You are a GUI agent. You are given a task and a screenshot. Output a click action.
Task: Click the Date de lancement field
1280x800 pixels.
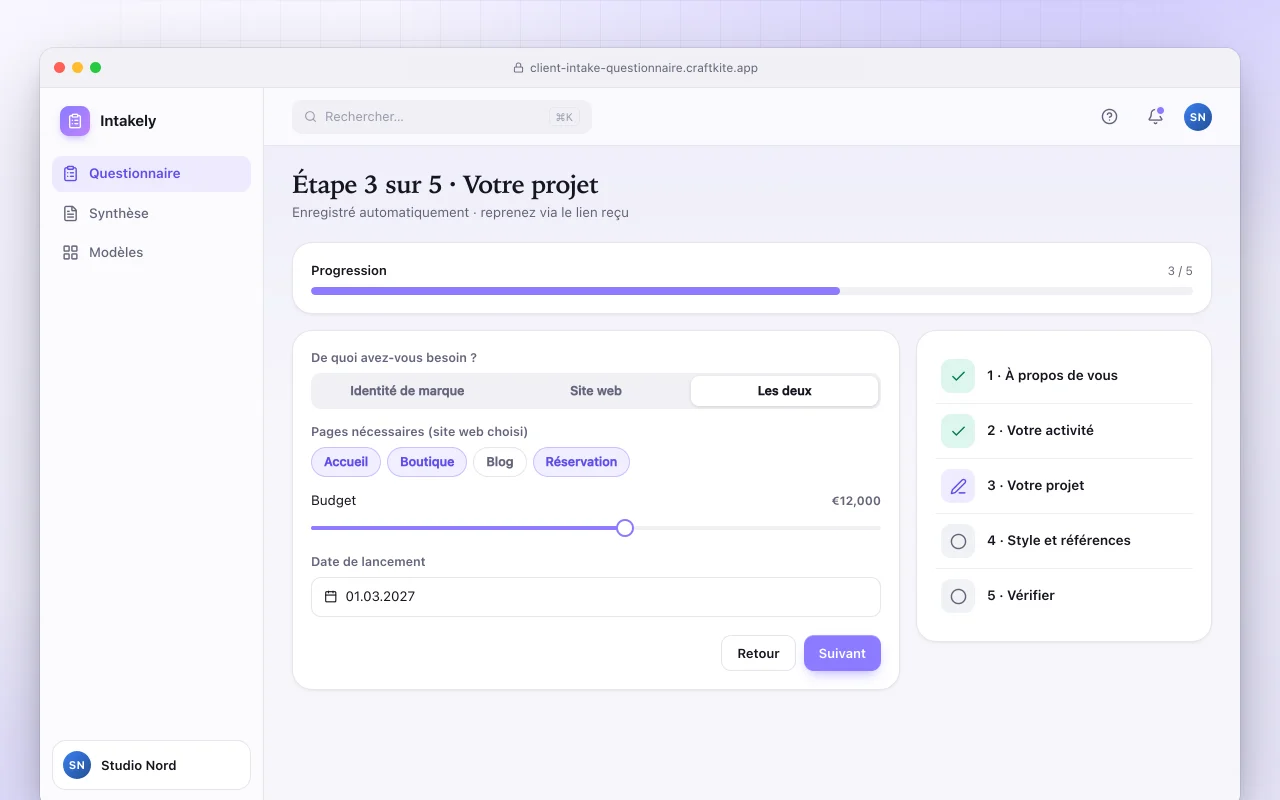click(596, 597)
